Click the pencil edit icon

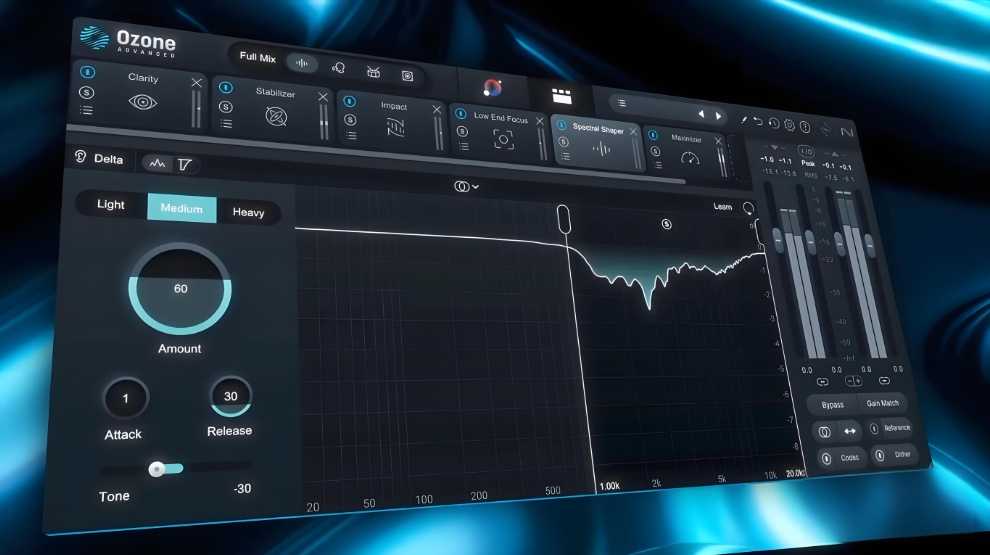(744, 119)
